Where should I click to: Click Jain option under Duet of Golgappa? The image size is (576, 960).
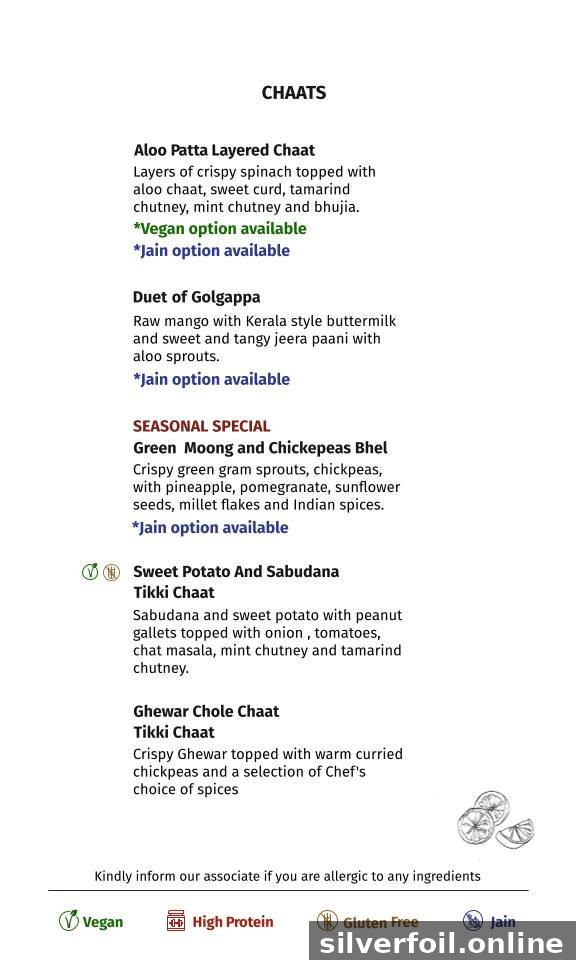[211, 379]
